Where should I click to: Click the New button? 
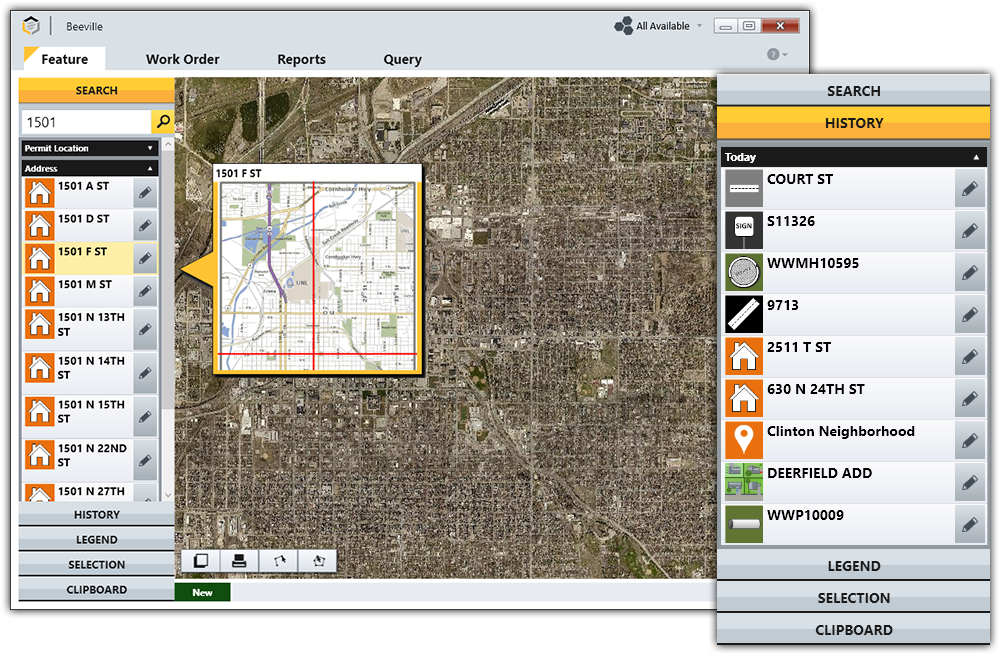click(x=202, y=591)
